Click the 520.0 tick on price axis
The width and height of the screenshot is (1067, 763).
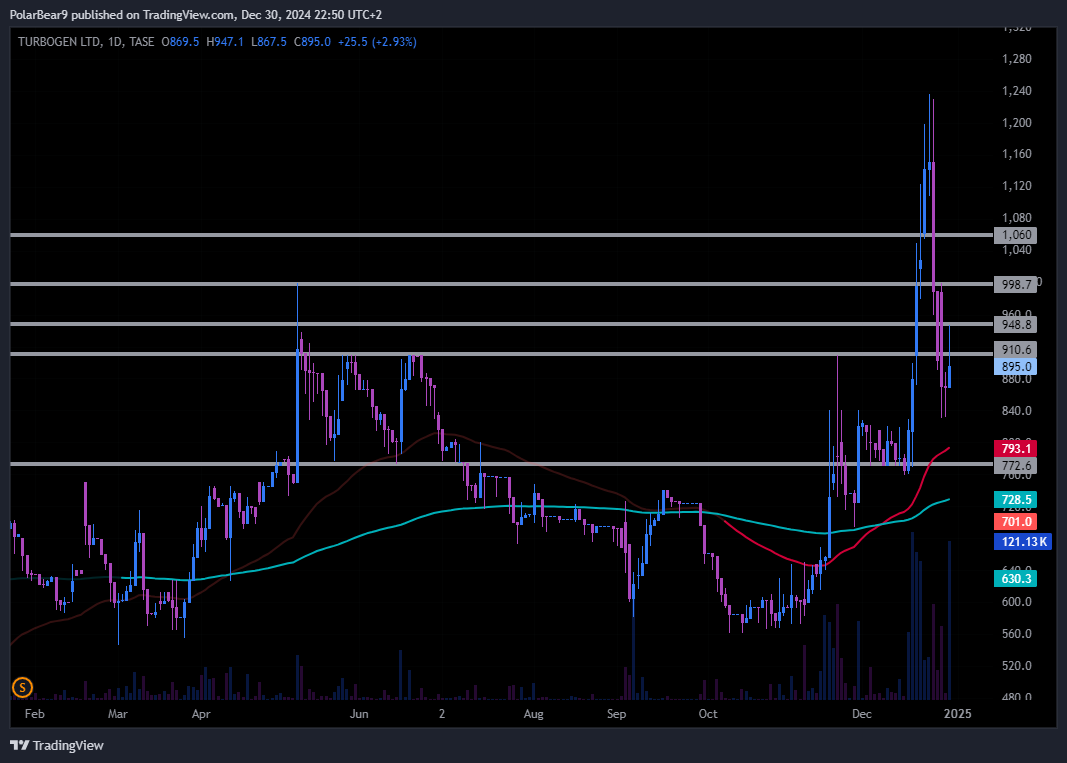coord(1017,666)
